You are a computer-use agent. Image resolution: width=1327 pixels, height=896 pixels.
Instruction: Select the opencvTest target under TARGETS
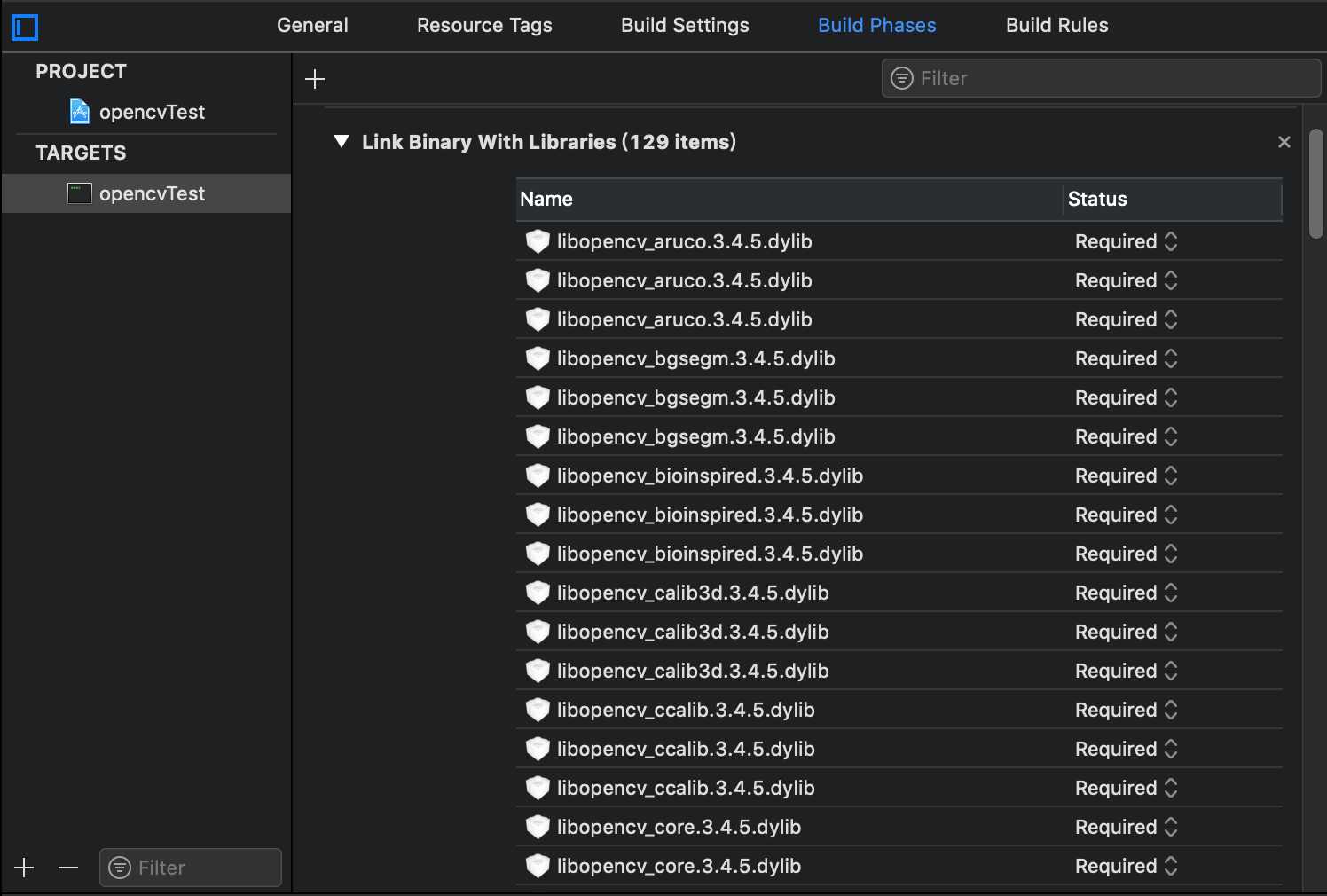tap(146, 193)
